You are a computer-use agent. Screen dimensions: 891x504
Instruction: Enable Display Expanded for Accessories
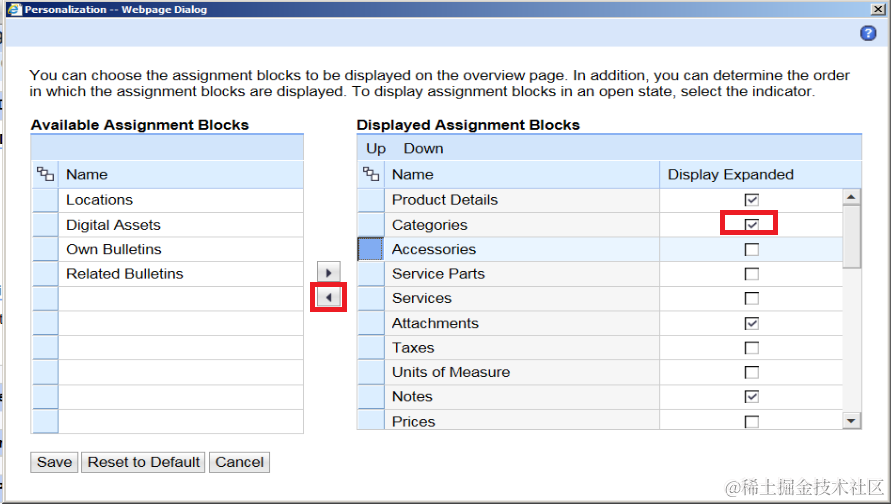(x=751, y=249)
